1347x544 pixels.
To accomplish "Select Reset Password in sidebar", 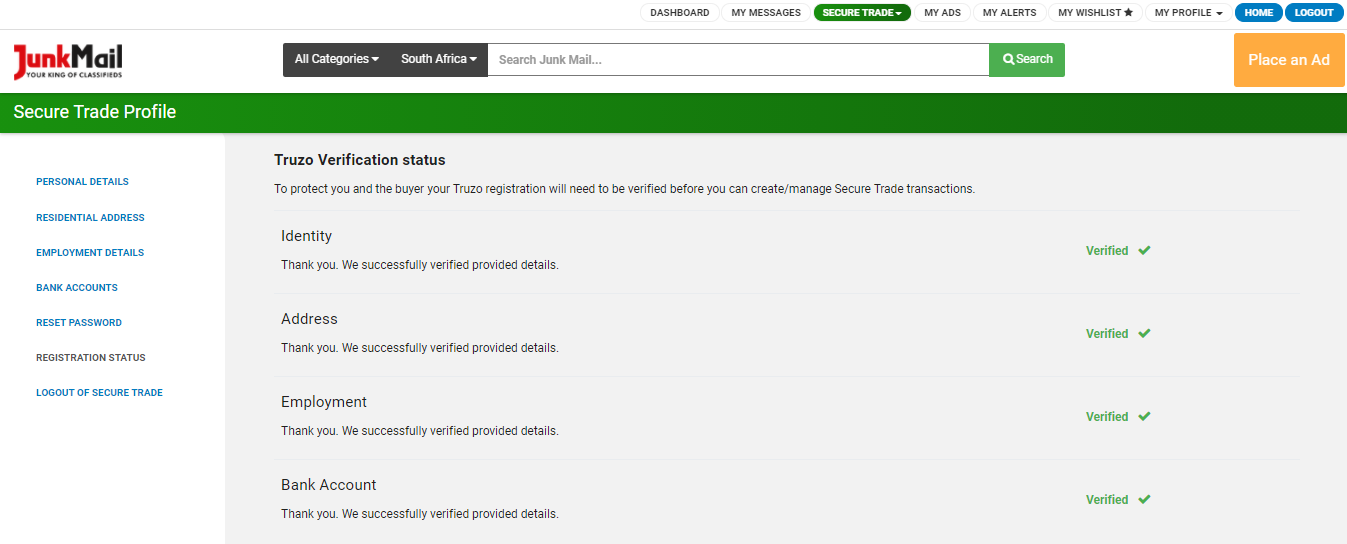I will coord(79,323).
